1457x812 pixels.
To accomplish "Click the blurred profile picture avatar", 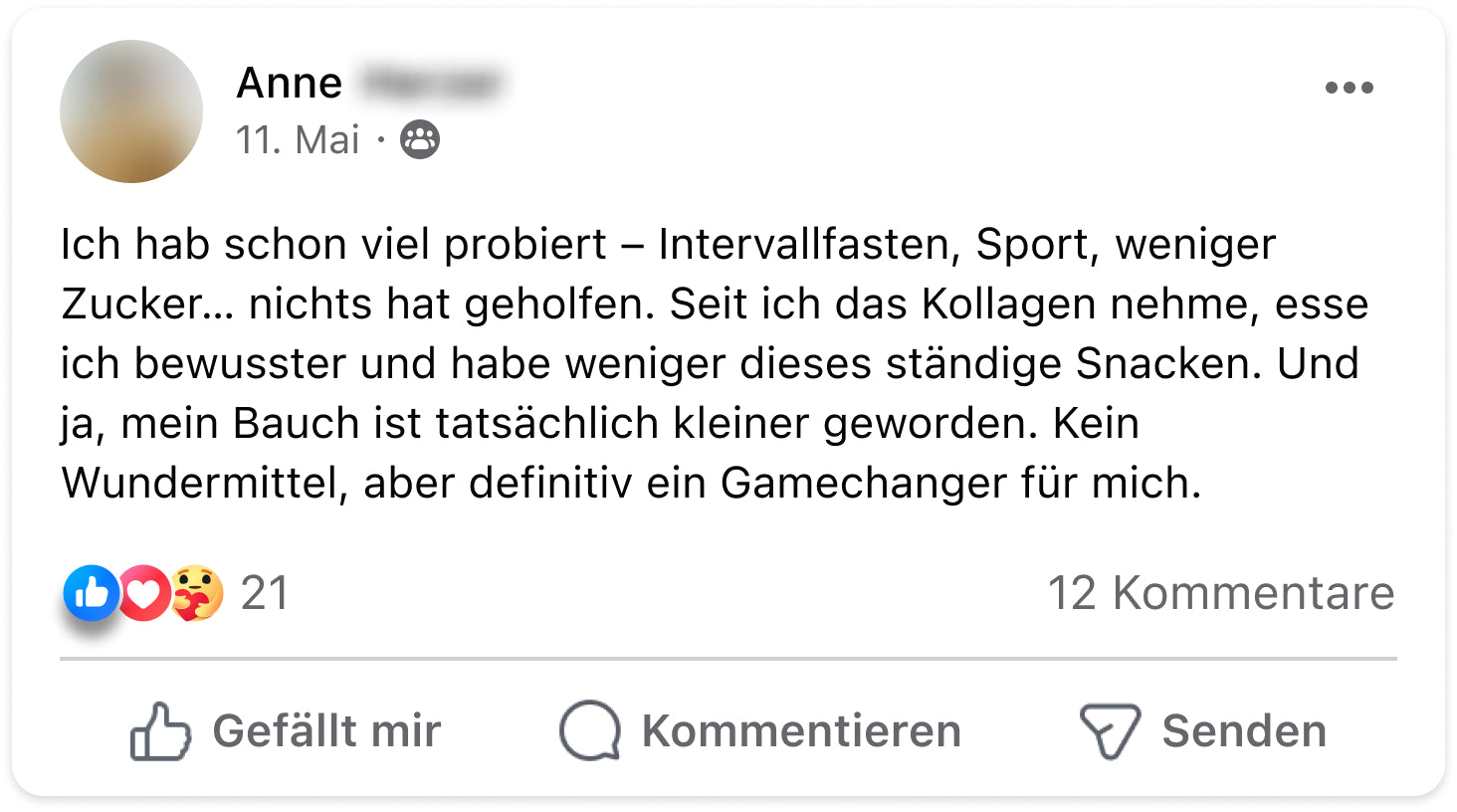I will (x=131, y=111).
